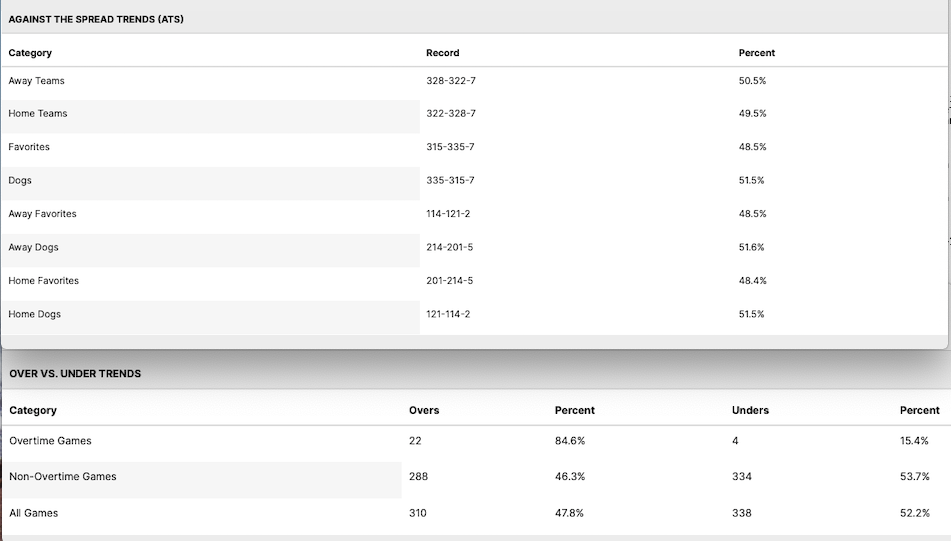Select the Dogs category row label
This screenshot has height=541, width=951.
pyautogui.click(x=20, y=181)
